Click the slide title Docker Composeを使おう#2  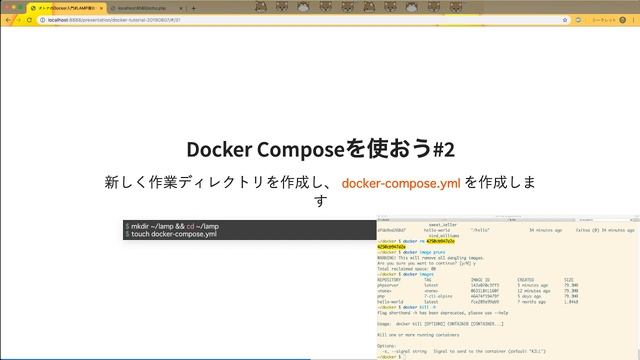coord(320,149)
